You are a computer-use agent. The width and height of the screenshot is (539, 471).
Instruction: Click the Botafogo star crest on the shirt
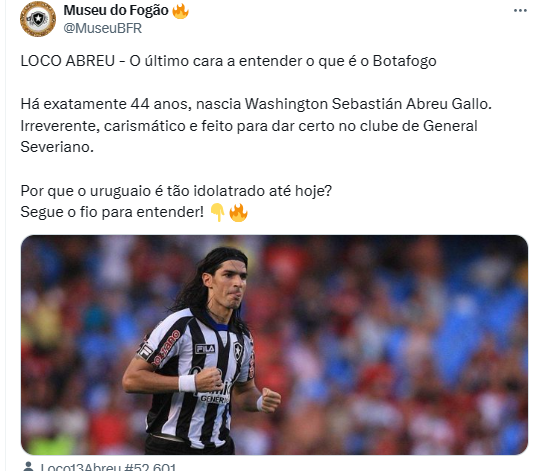pos(238,350)
